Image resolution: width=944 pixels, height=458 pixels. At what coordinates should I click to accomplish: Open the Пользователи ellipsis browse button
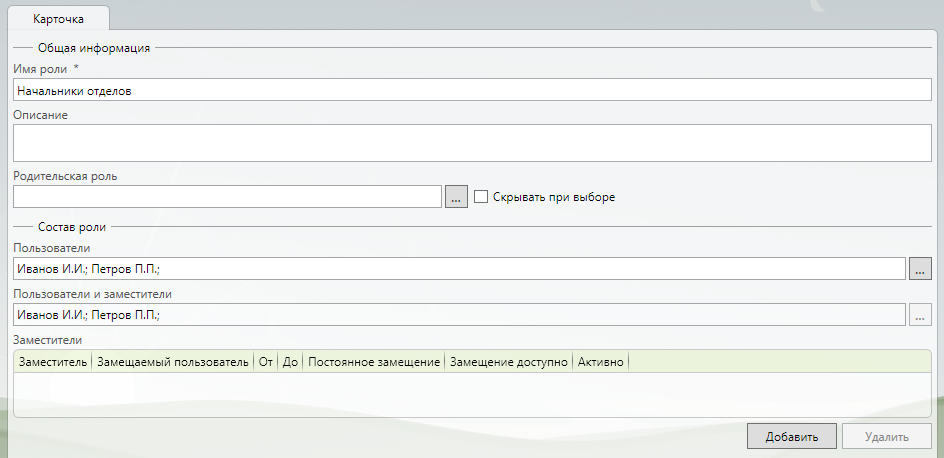(920, 269)
